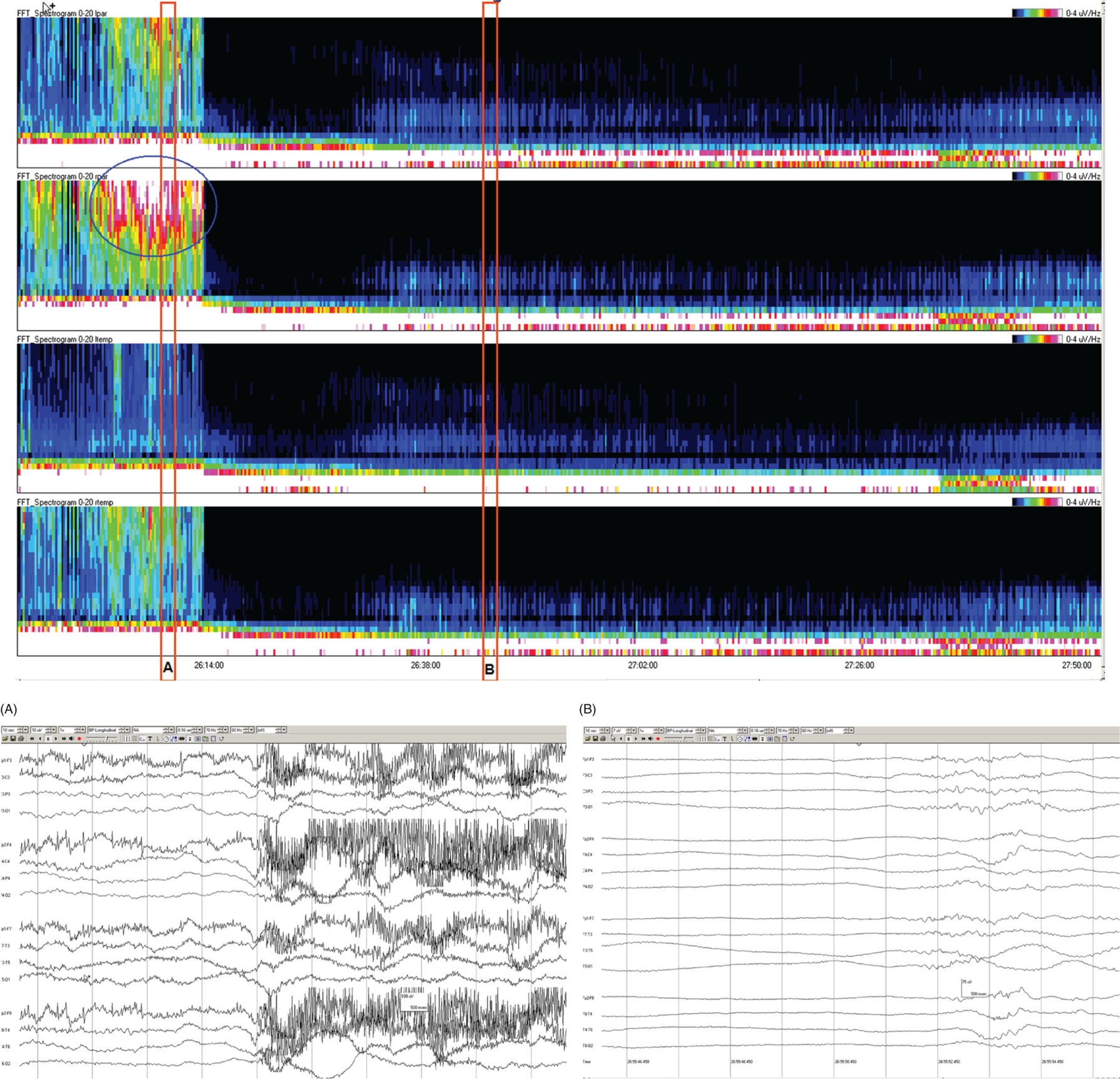
Task: Click the triple-arrow icon in panel B
Action: (x=755, y=739)
